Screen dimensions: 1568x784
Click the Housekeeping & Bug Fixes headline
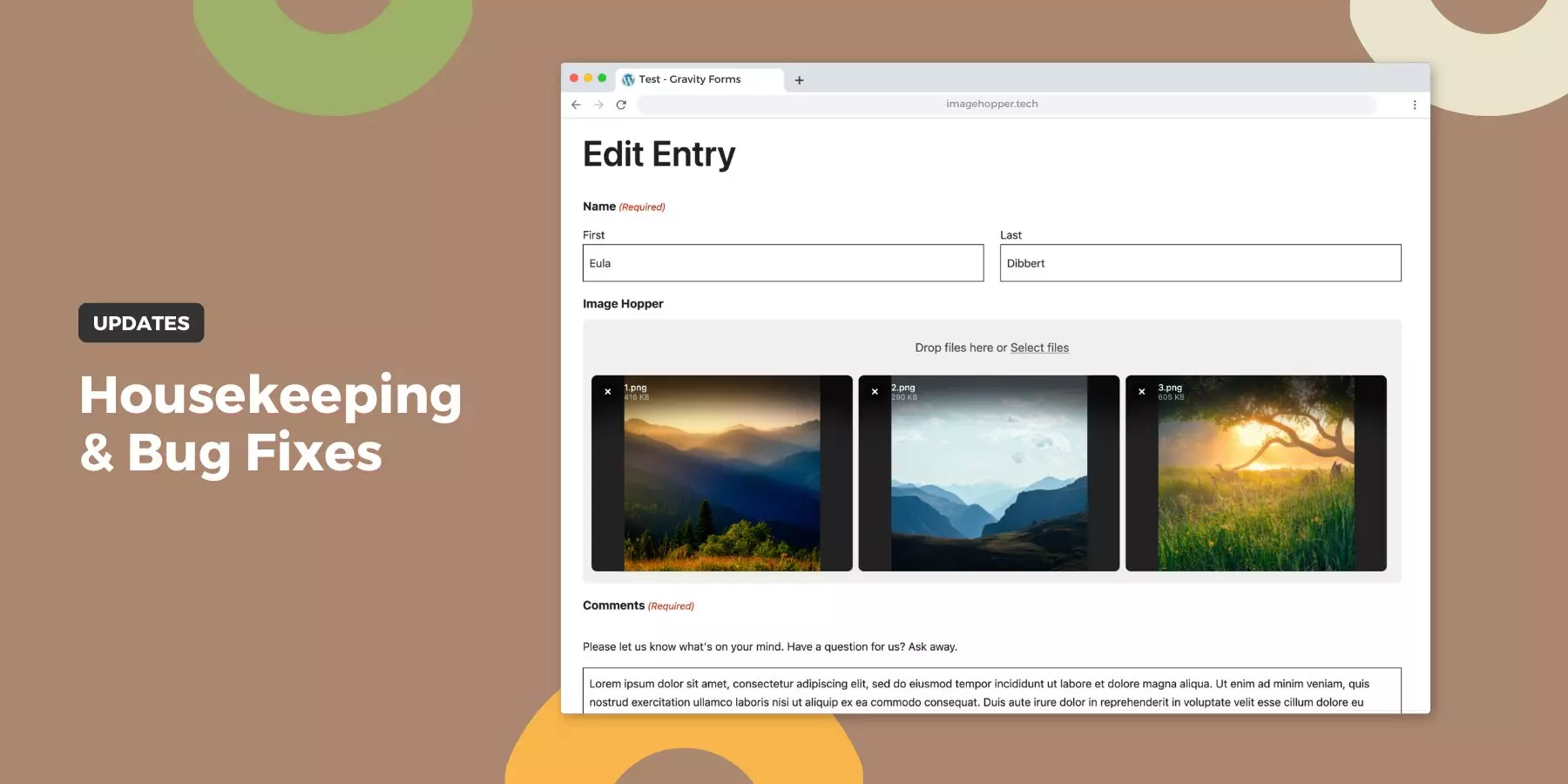coord(271,424)
